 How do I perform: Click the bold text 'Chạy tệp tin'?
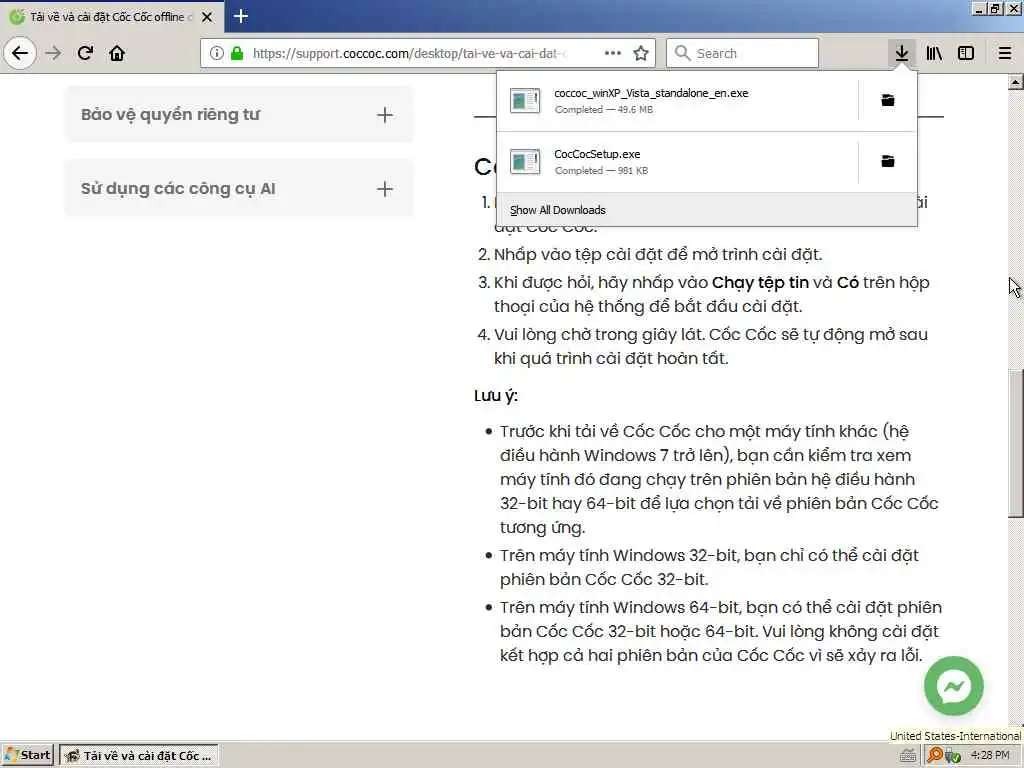point(760,283)
